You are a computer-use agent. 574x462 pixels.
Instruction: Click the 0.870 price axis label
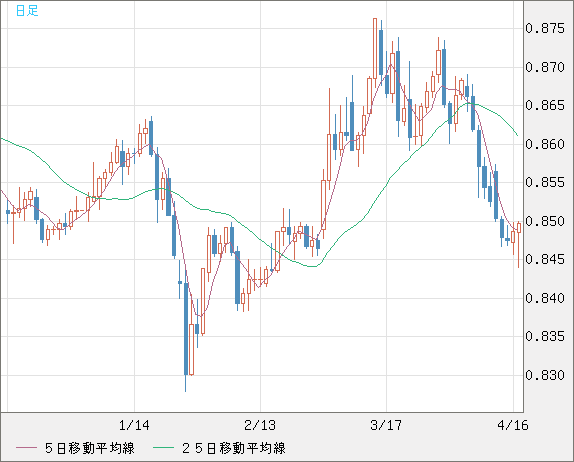(545, 67)
